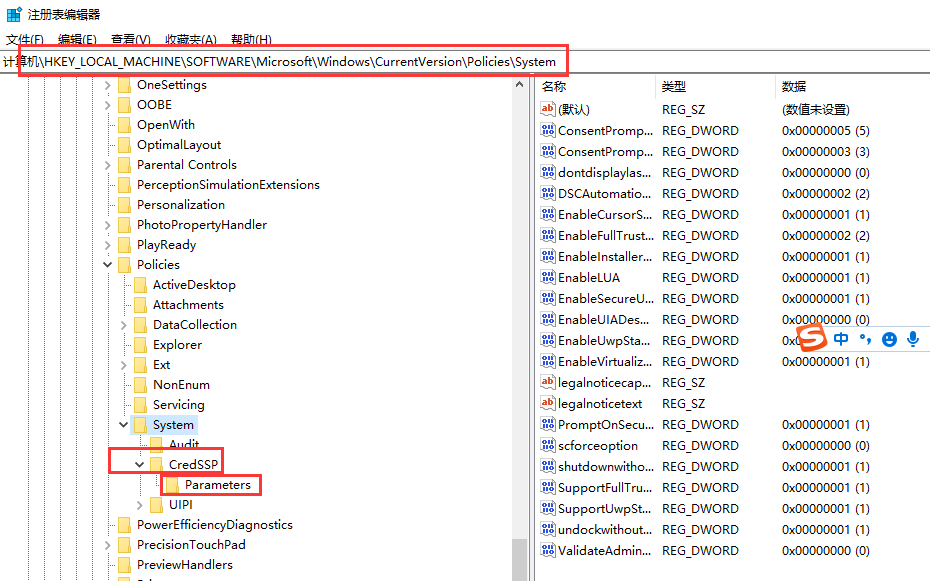Image resolution: width=930 pixels, height=581 pixels.
Task: Open the 收藏夹(A) favorites menu
Action: (190, 40)
